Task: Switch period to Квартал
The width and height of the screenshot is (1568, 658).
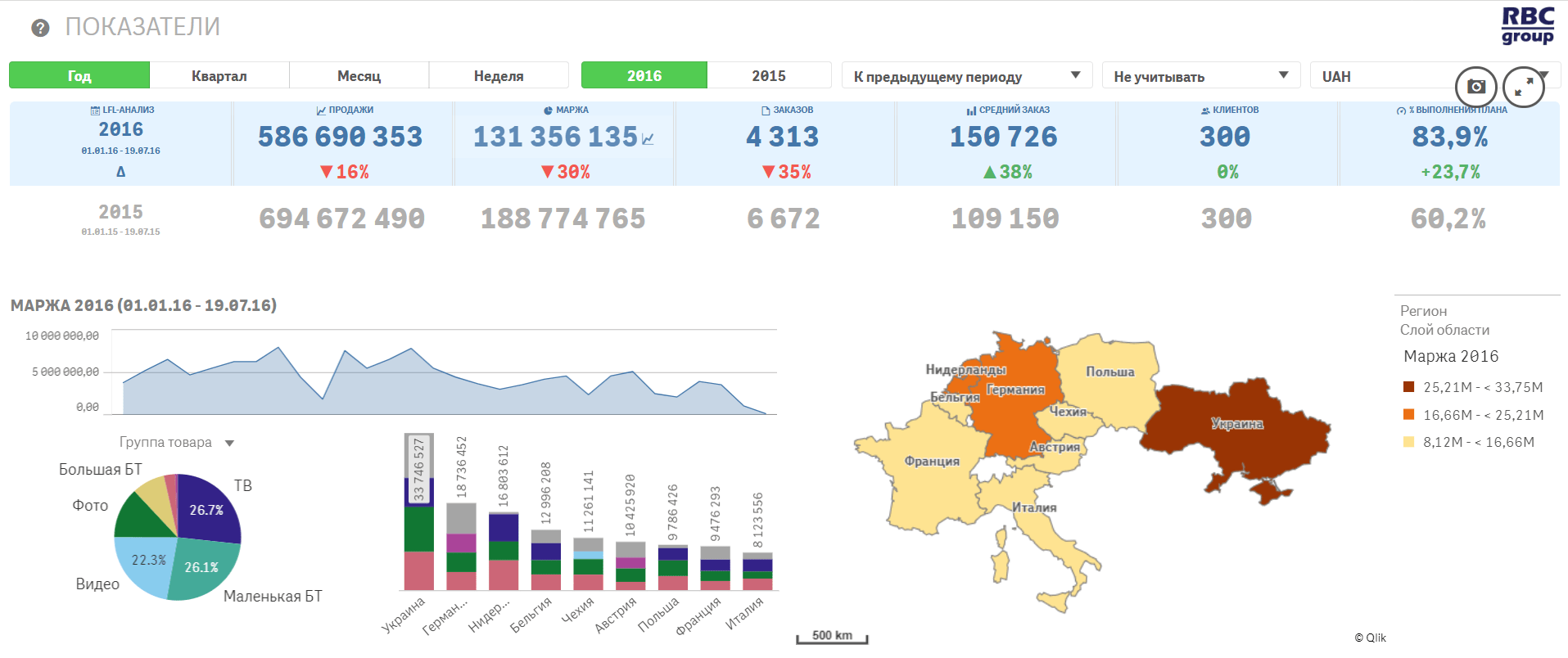Action: click(x=219, y=76)
